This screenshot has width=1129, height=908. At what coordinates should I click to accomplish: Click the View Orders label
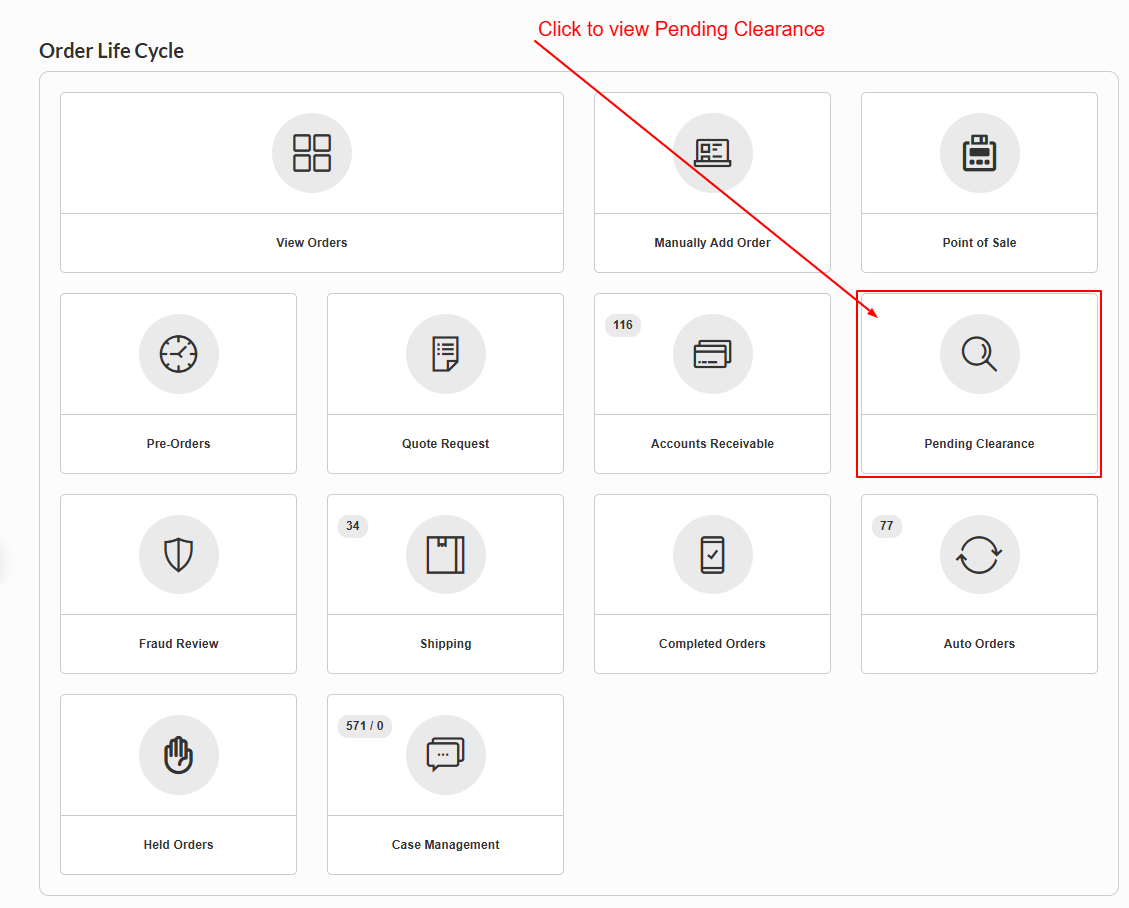point(312,243)
